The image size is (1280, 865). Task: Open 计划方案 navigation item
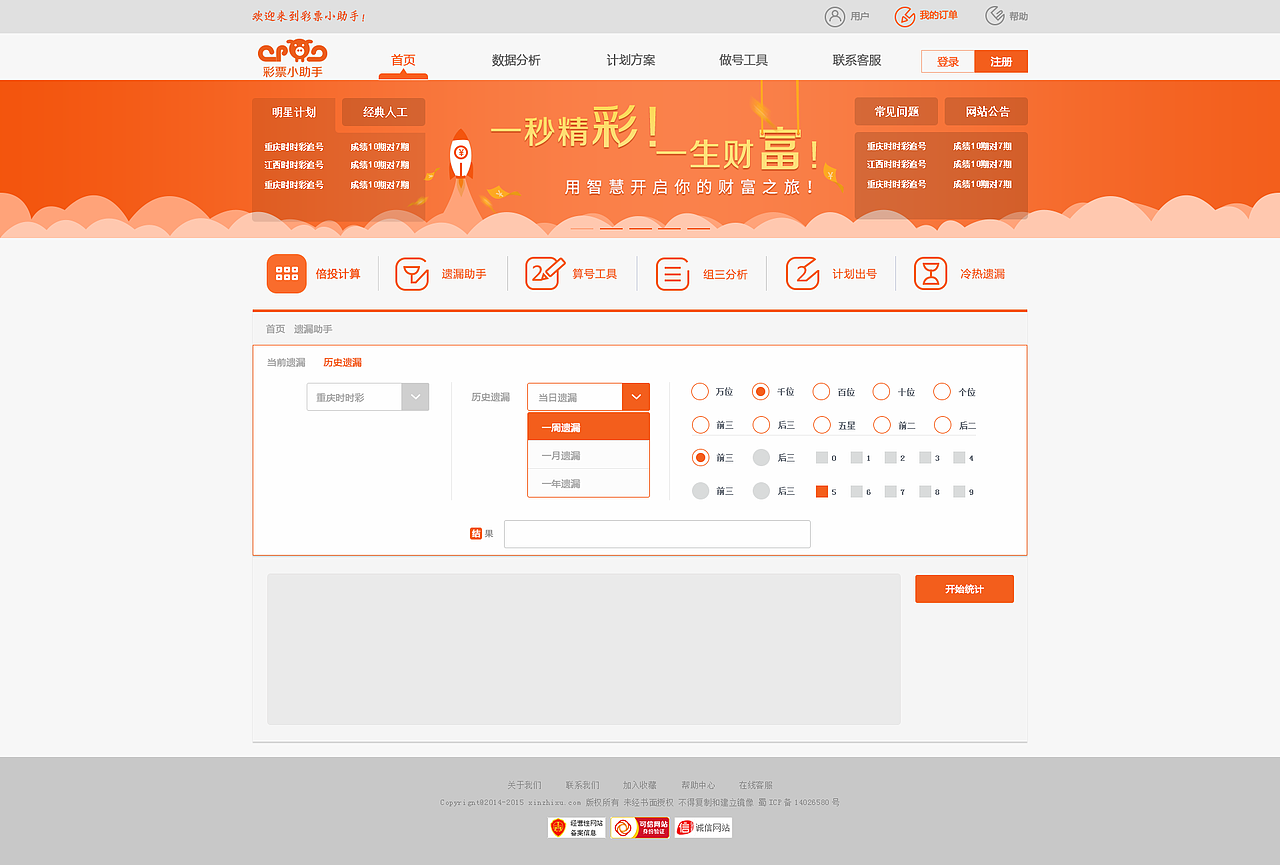pyautogui.click(x=631, y=60)
